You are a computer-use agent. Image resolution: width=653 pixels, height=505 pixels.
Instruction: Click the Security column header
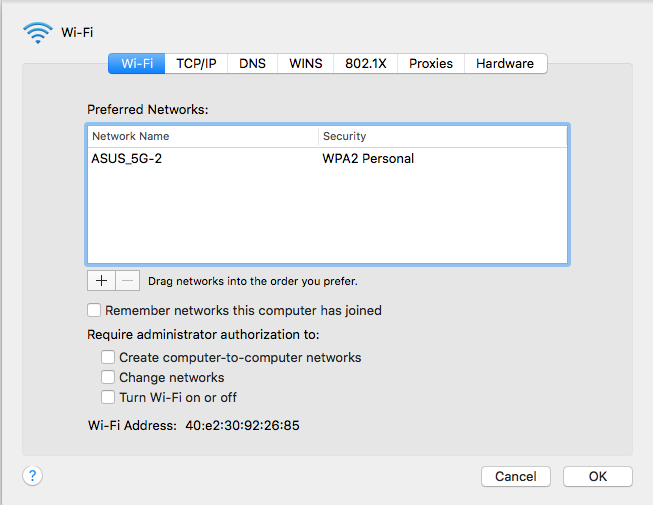pyautogui.click(x=443, y=136)
